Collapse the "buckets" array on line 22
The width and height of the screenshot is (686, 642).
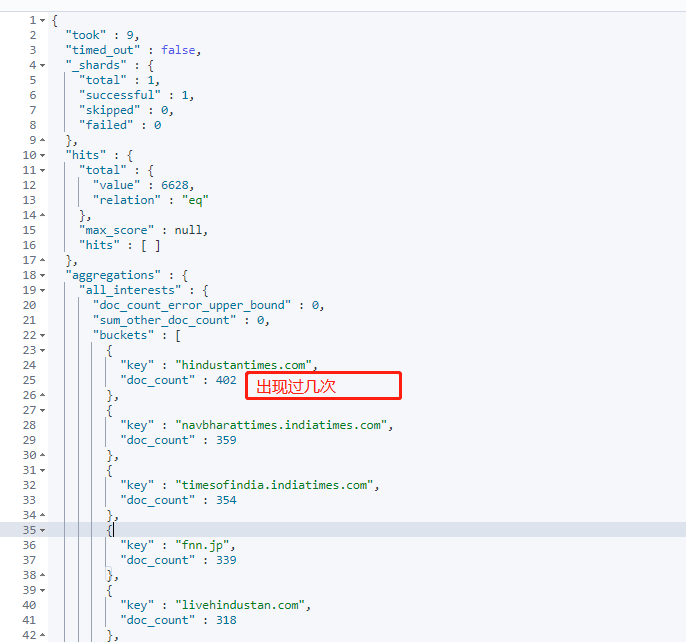coord(42,335)
